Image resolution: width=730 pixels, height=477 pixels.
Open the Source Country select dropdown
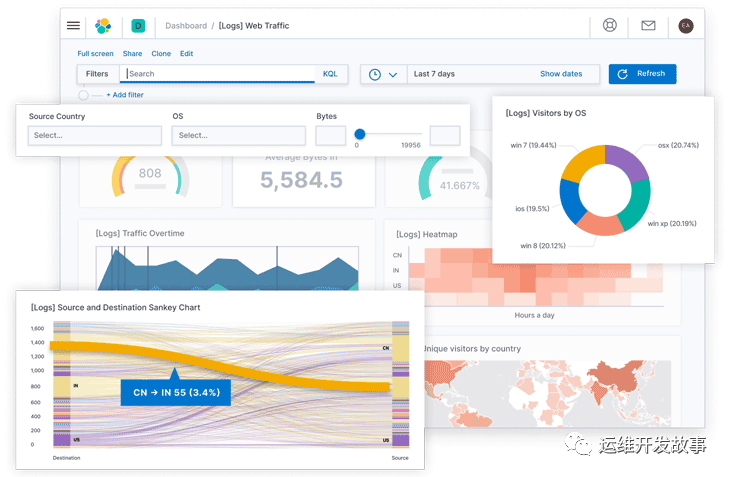tap(95, 135)
